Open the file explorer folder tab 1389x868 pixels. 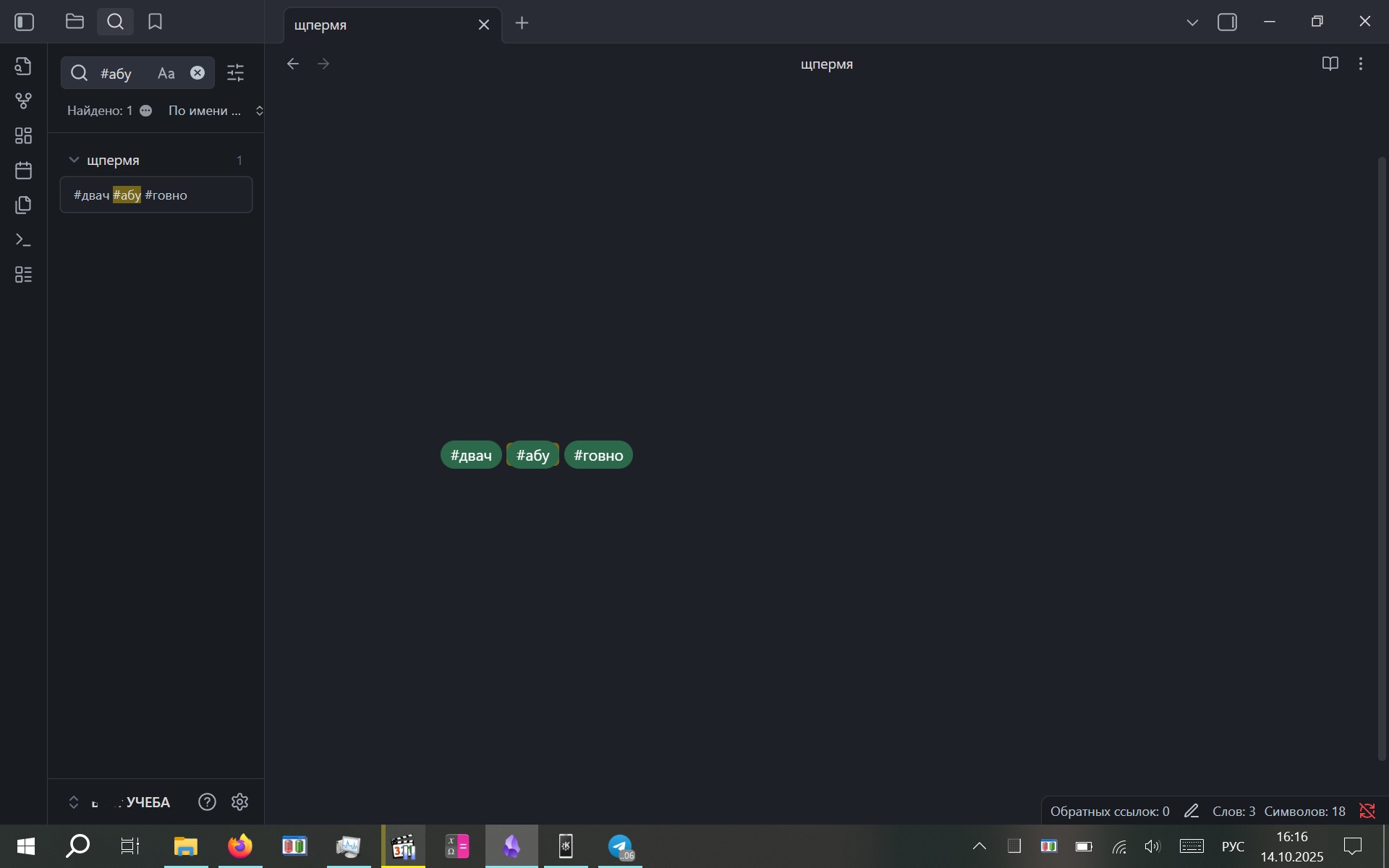coord(75,22)
